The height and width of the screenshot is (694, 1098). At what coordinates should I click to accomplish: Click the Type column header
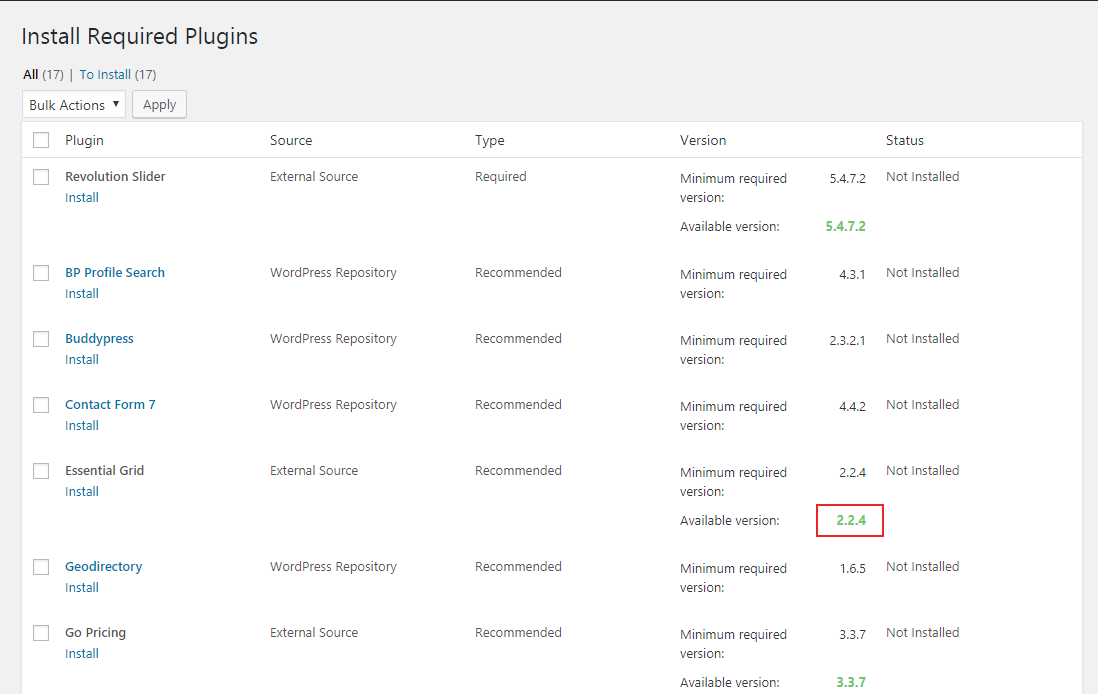pyautogui.click(x=489, y=140)
